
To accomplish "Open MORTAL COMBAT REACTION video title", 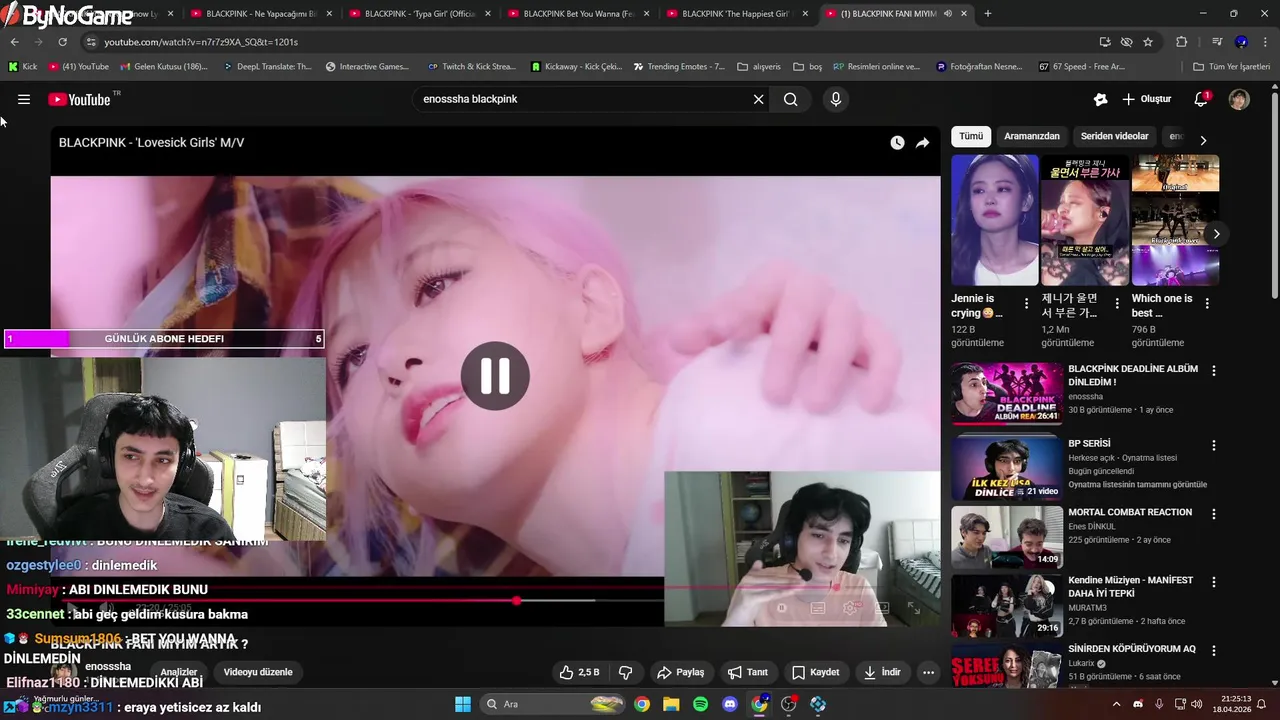I will coord(1130,512).
